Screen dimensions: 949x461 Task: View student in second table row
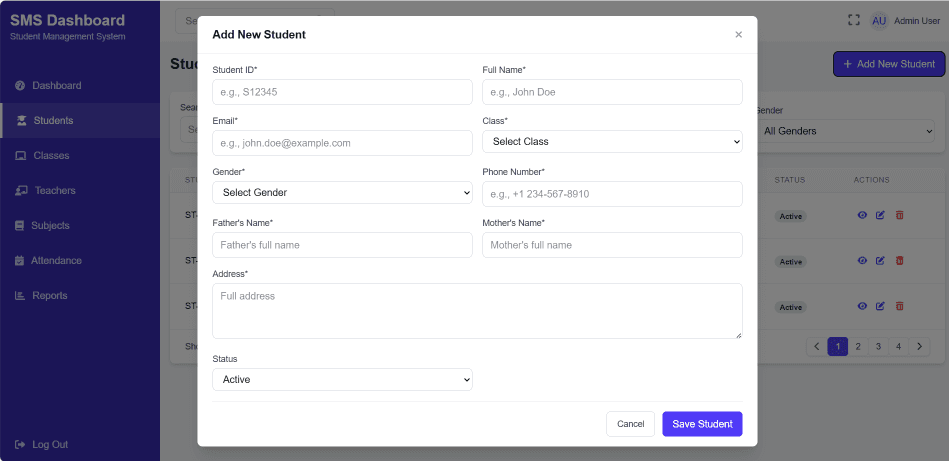point(862,261)
